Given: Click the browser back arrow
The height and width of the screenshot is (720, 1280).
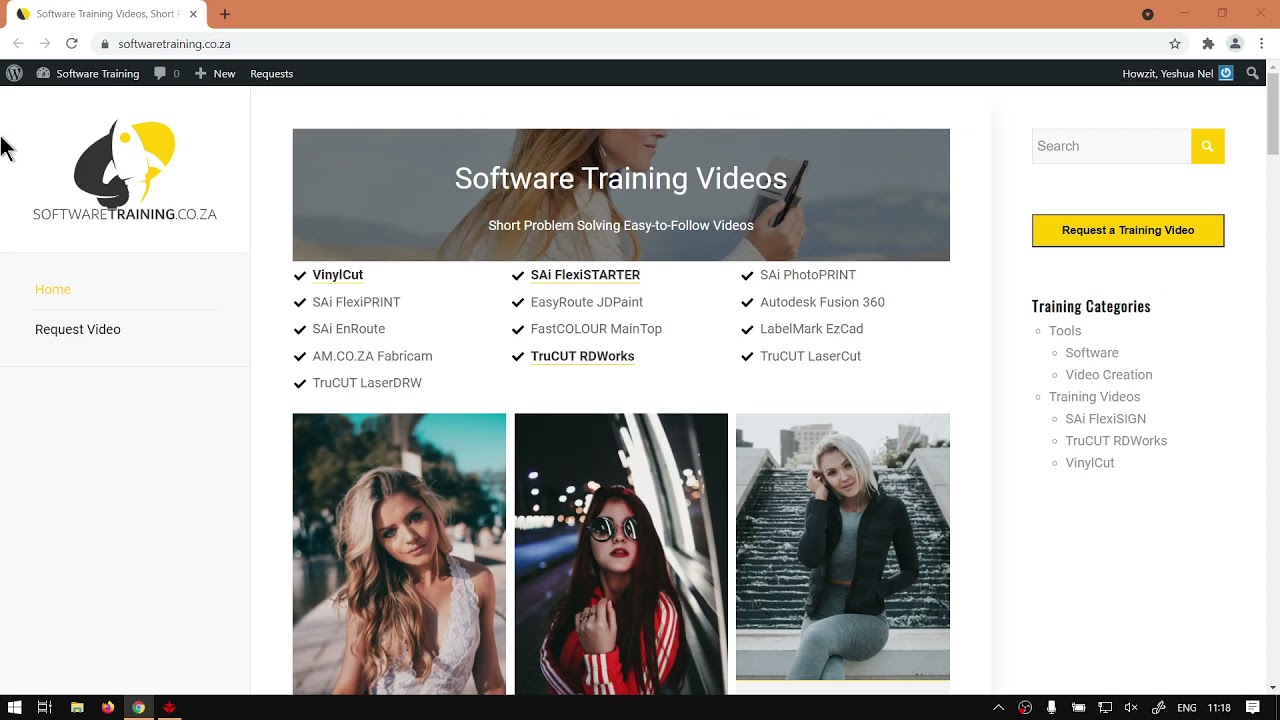Looking at the screenshot, I should [x=18, y=44].
